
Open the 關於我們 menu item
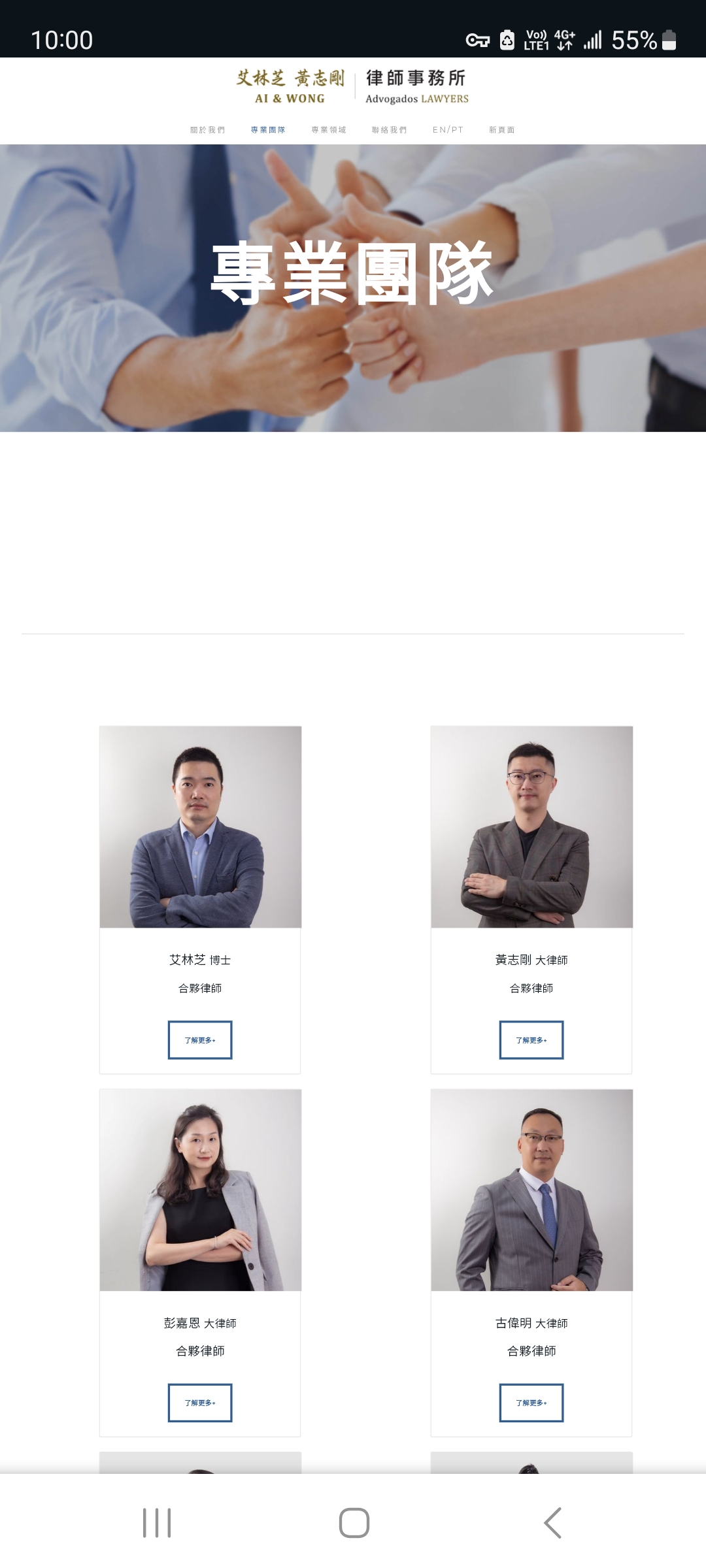(207, 130)
